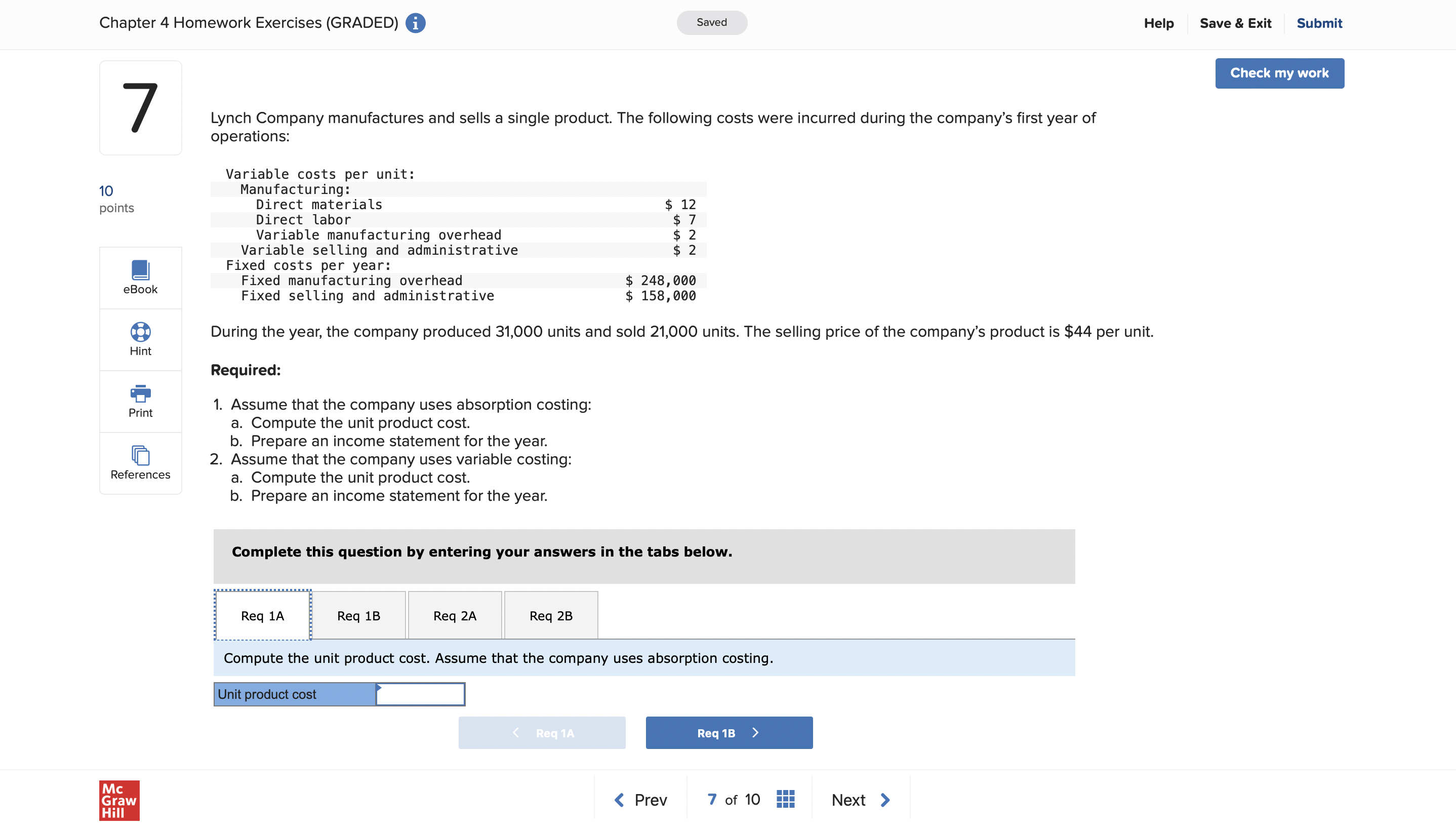Advance using the Req 1B navigation button

pos(729,732)
